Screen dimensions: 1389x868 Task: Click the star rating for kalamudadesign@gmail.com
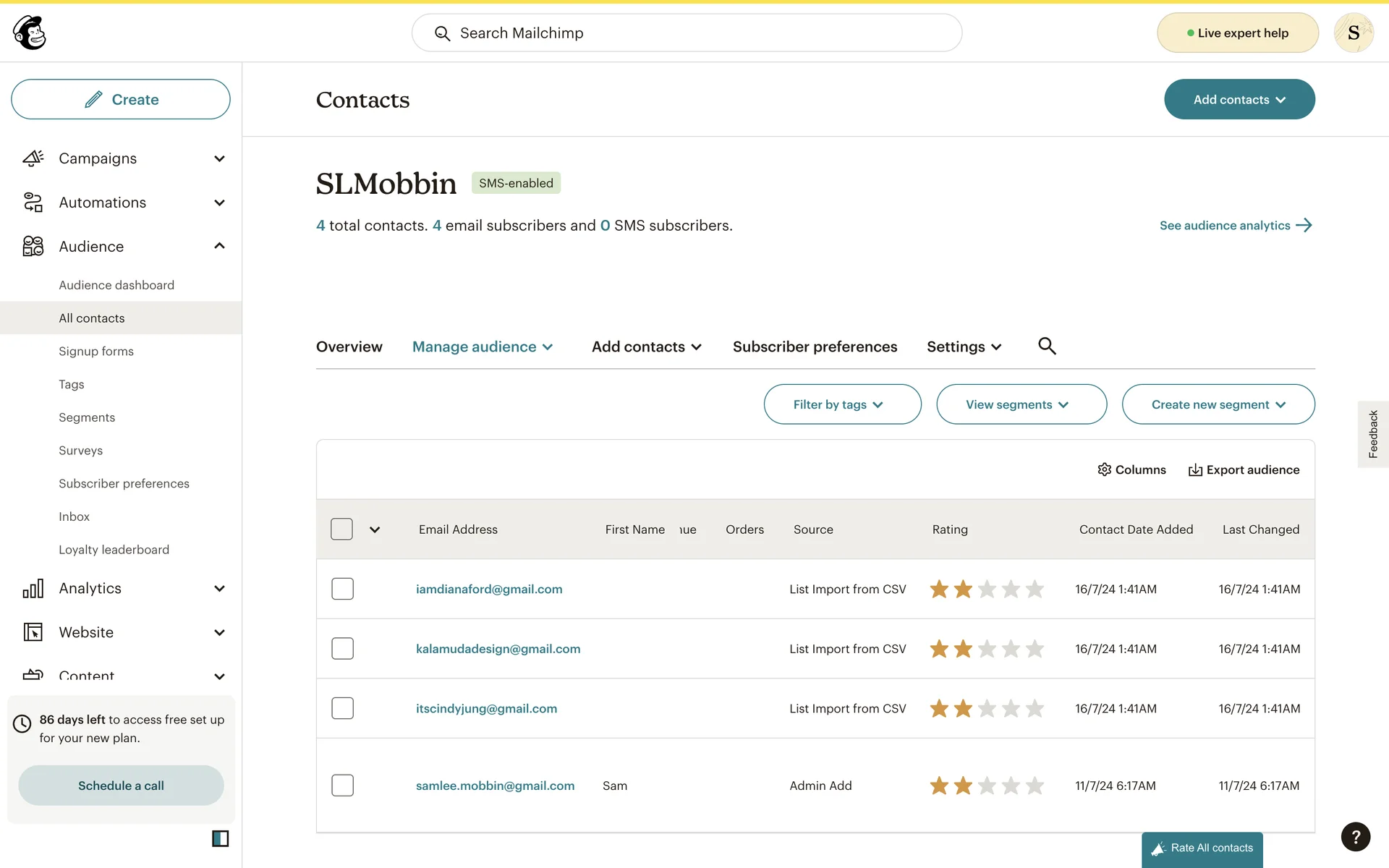[x=986, y=649]
